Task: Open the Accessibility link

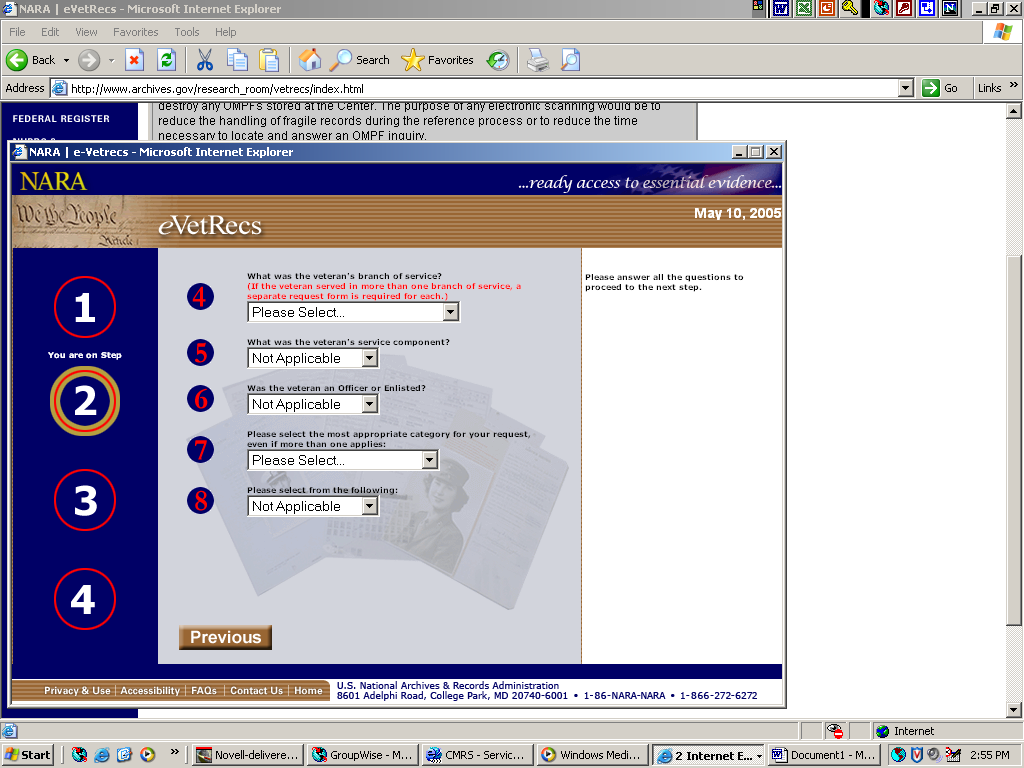Action: (x=150, y=690)
